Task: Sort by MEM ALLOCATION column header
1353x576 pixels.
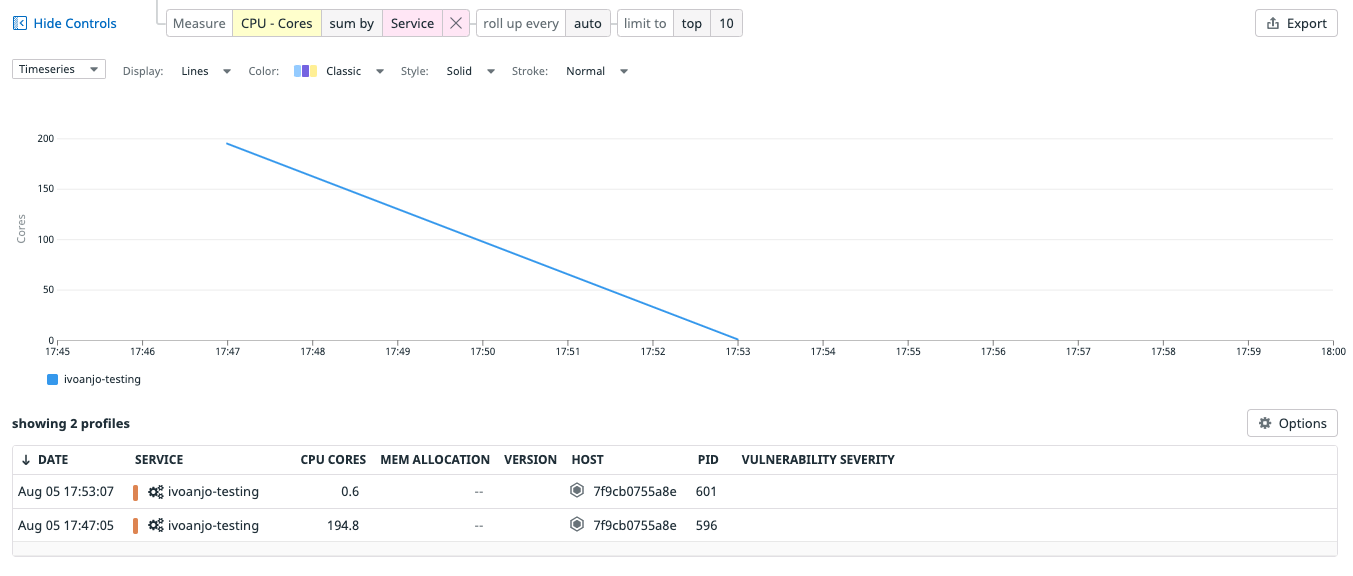Action: point(435,460)
